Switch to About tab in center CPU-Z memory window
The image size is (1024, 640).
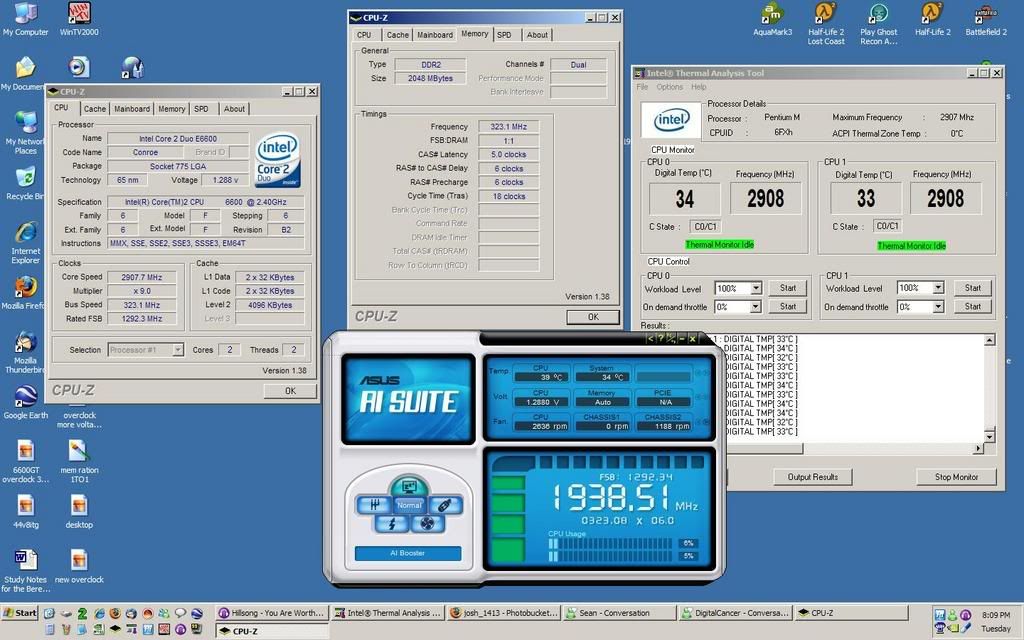tap(537, 35)
